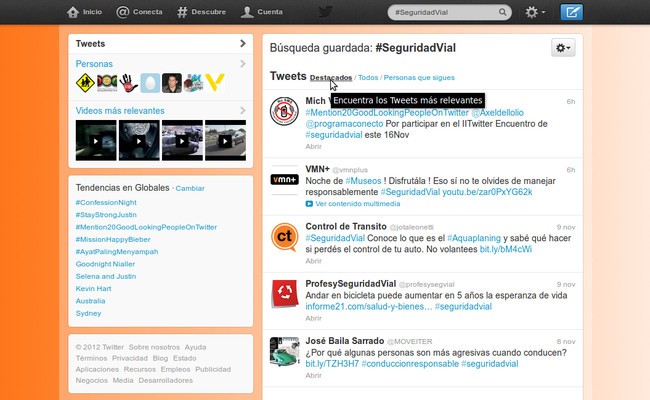
Task: Click the magnifier search icon
Action: pyautogui.click(x=502, y=12)
